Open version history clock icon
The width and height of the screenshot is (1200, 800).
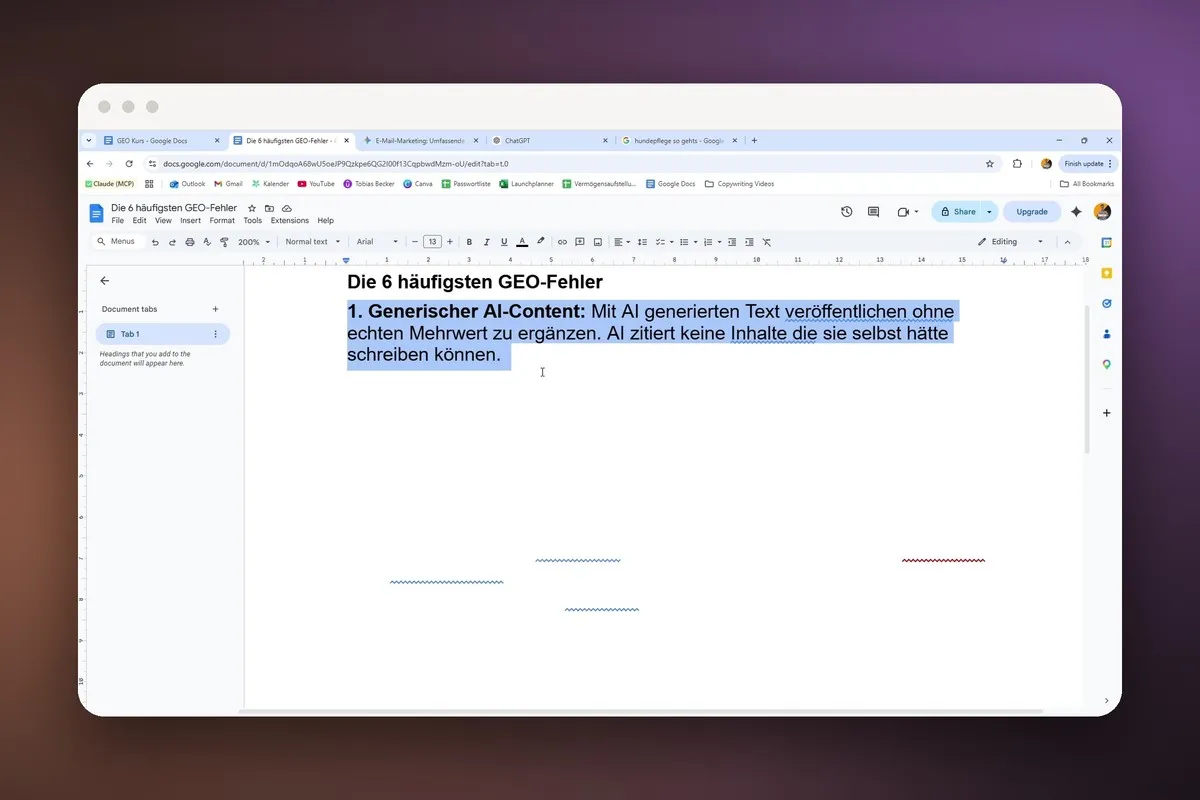847,212
